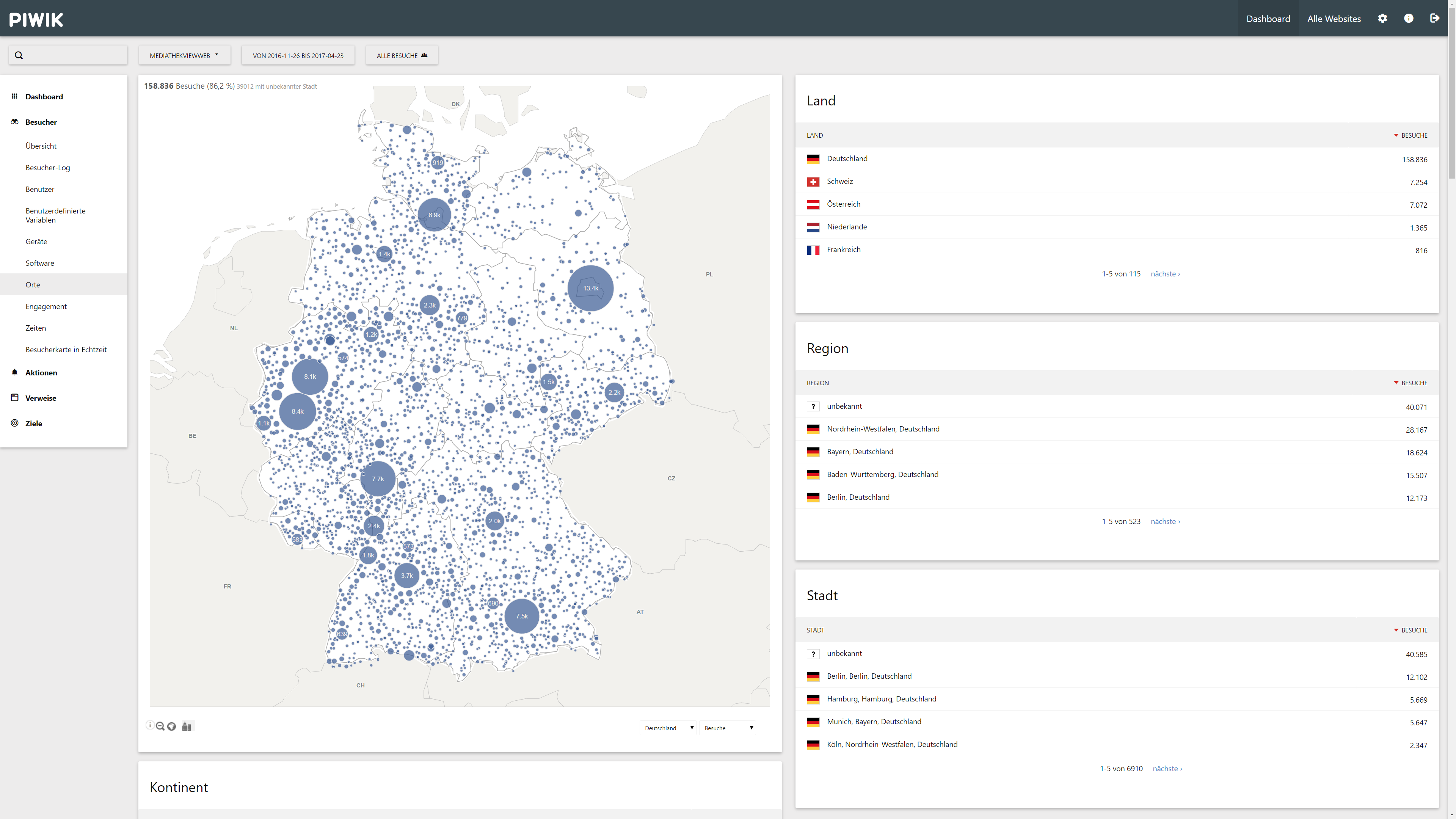Select Besucher-Log in sidebar
This screenshot has width=1456, height=819.
[x=47, y=168]
